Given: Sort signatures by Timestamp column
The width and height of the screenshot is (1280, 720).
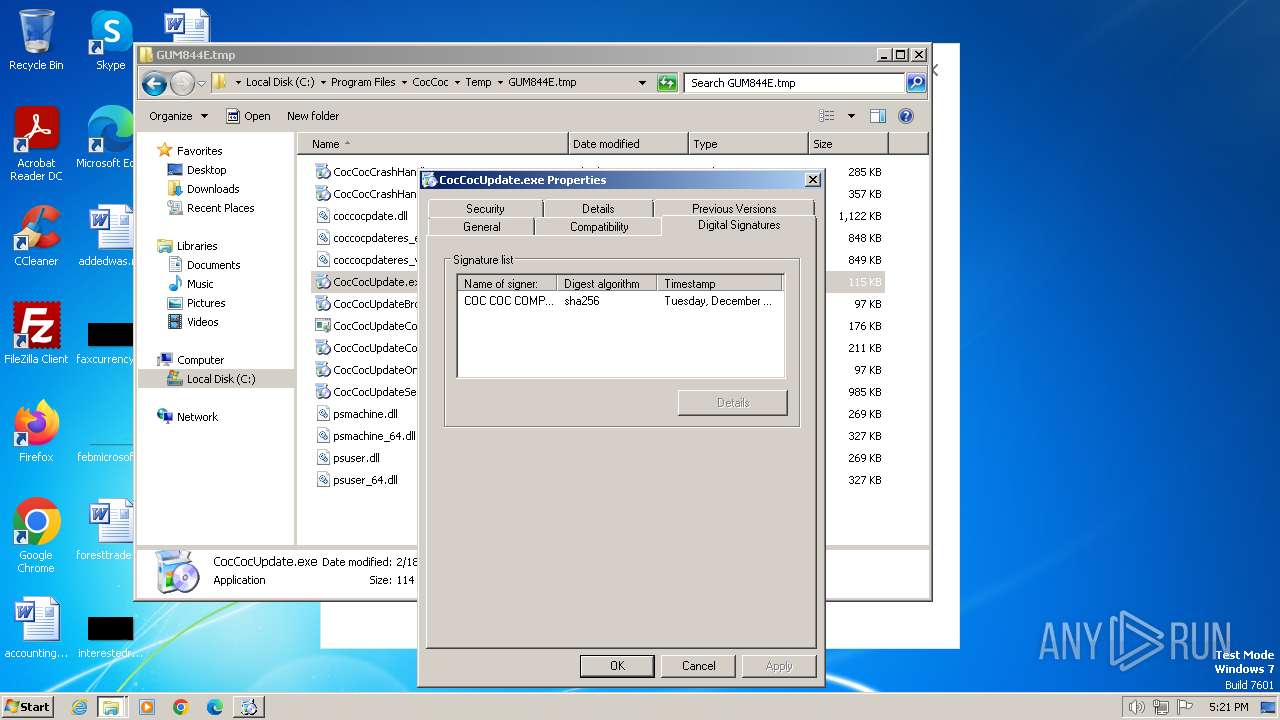Looking at the screenshot, I should coord(718,284).
